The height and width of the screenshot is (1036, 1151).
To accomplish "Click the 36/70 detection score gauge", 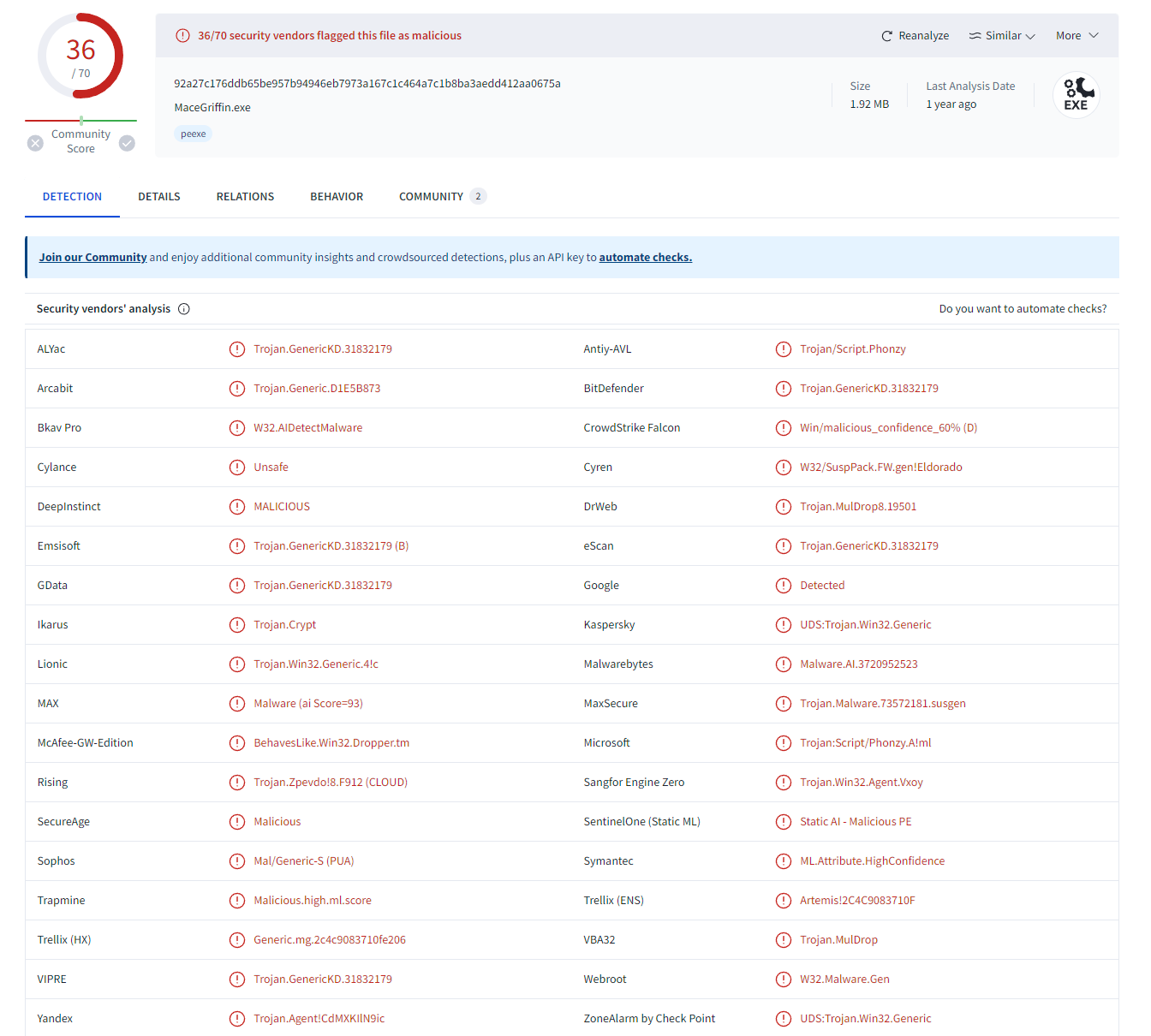I will (81, 57).
